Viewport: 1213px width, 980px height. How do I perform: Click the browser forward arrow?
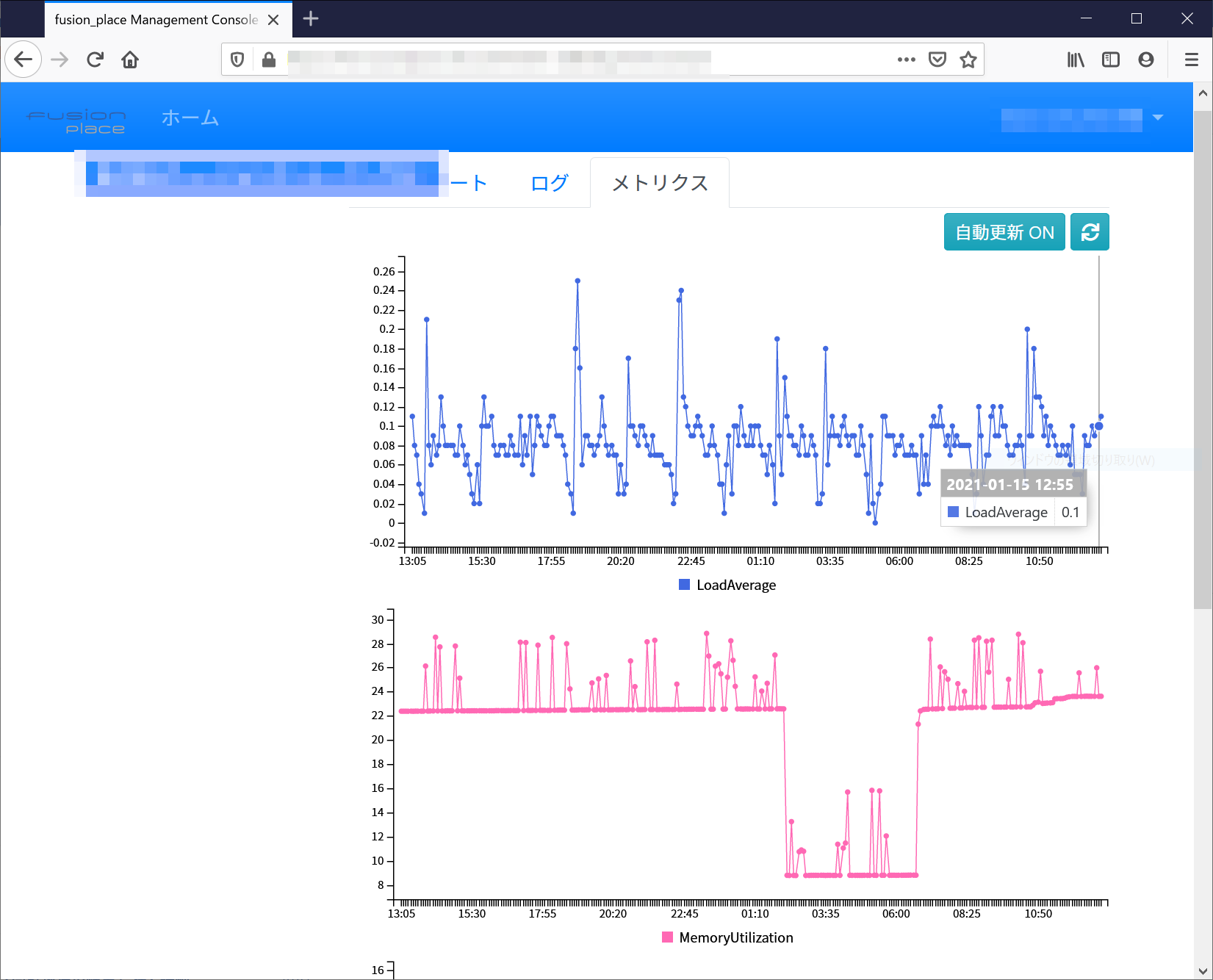pos(60,60)
